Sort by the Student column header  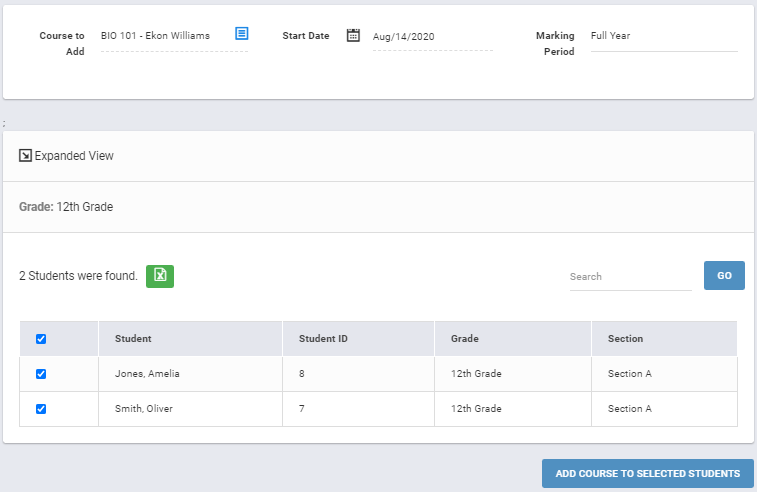tap(133, 338)
